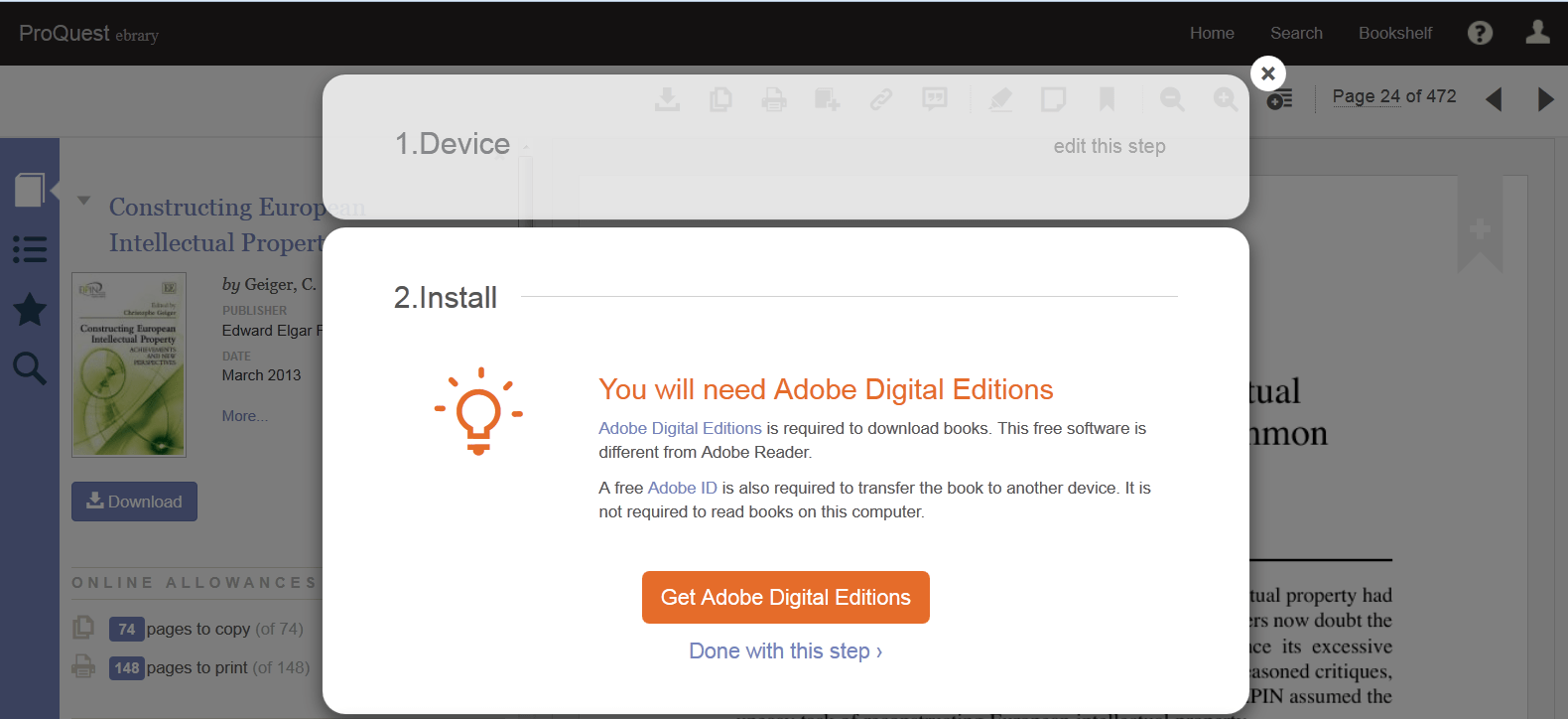Click the toolbar copy pages icon
Image resolution: width=1568 pixels, height=719 pixels.
pos(720,98)
